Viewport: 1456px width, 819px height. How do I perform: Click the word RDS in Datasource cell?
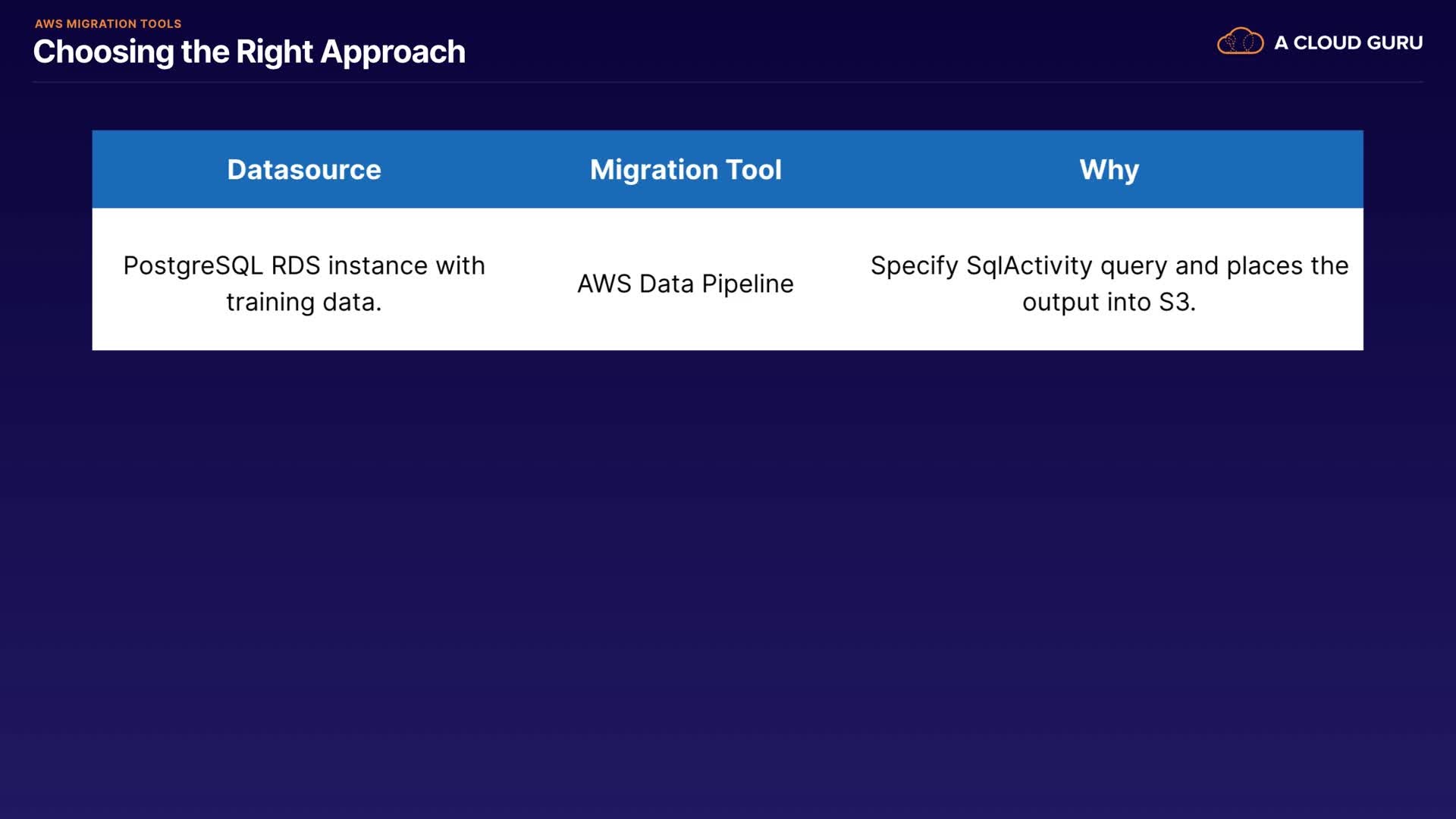click(x=296, y=265)
